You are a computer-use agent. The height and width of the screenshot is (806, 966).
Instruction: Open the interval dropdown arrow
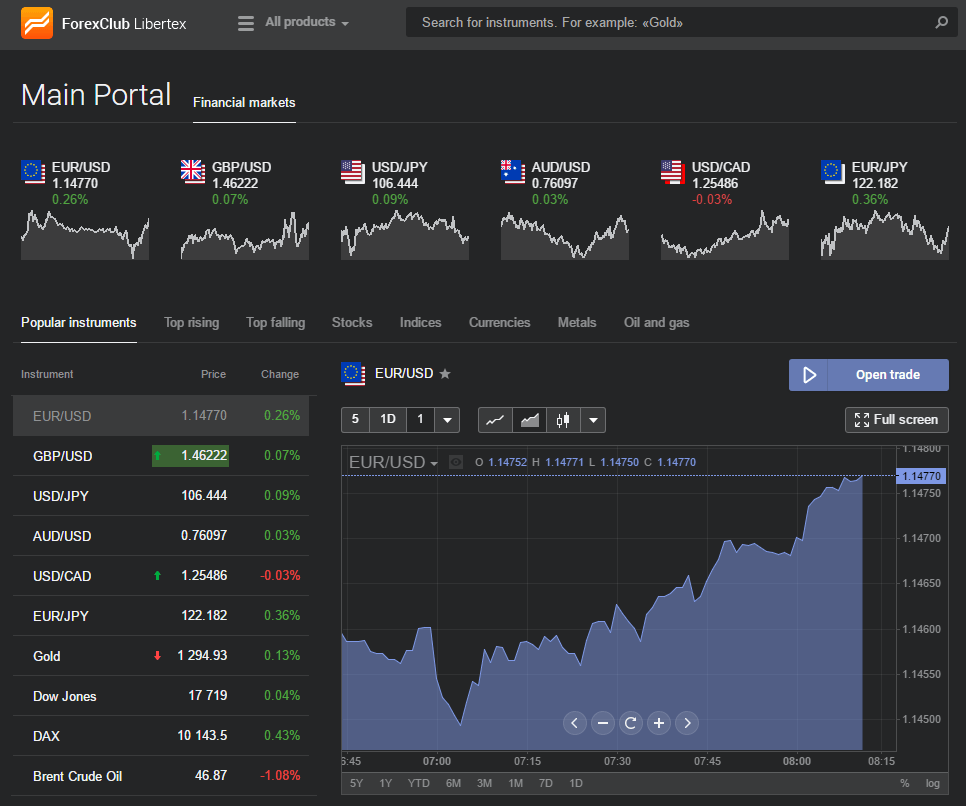(x=447, y=420)
